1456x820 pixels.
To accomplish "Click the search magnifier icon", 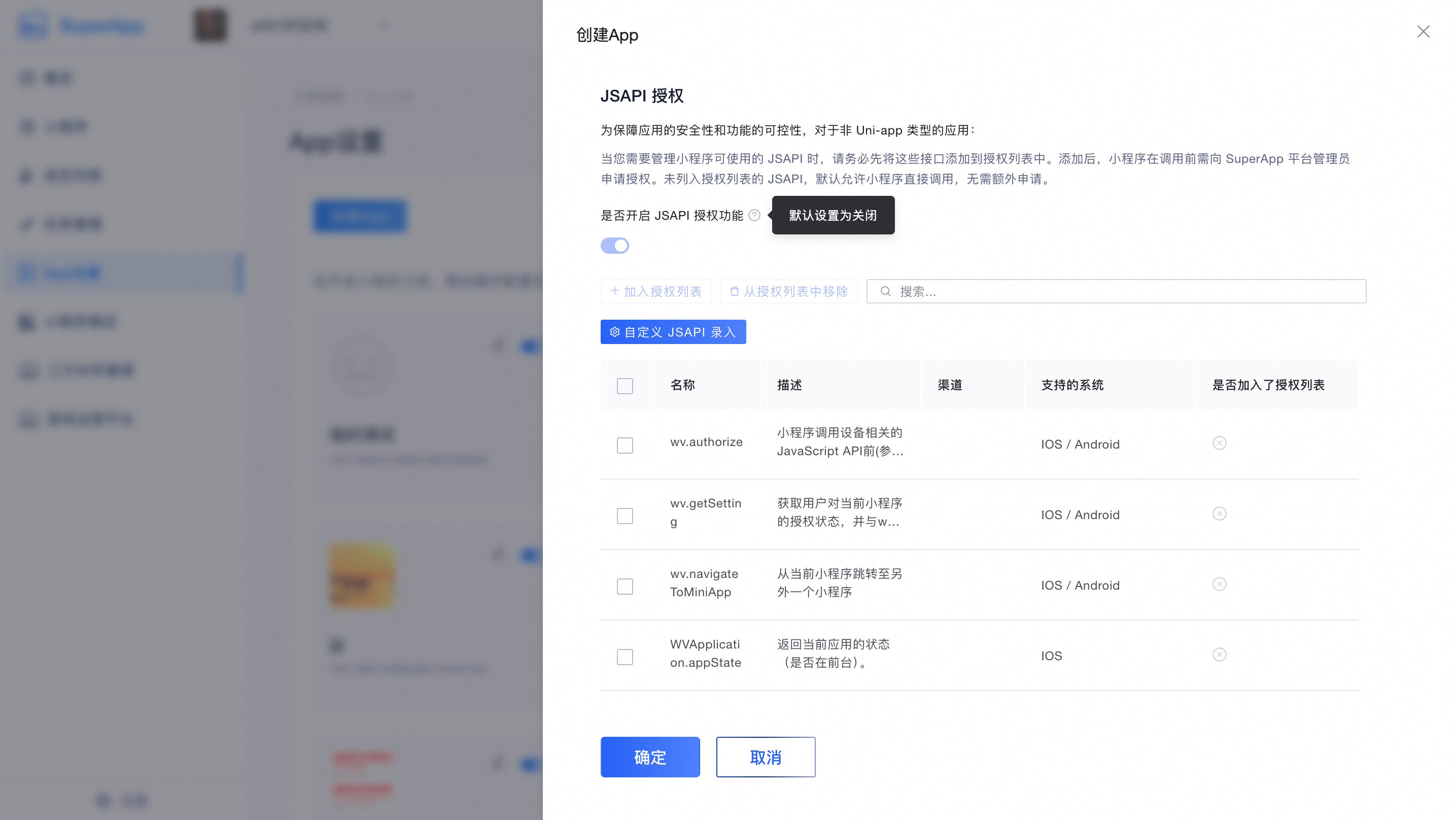I will pyautogui.click(x=885, y=291).
